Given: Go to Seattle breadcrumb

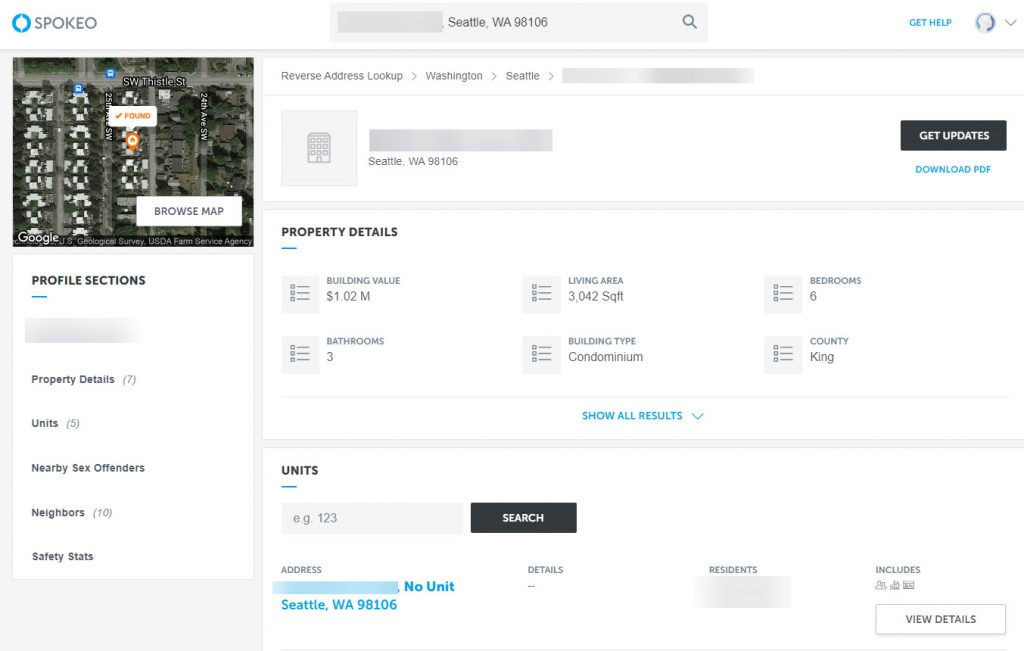Looking at the screenshot, I should coord(522,76).
